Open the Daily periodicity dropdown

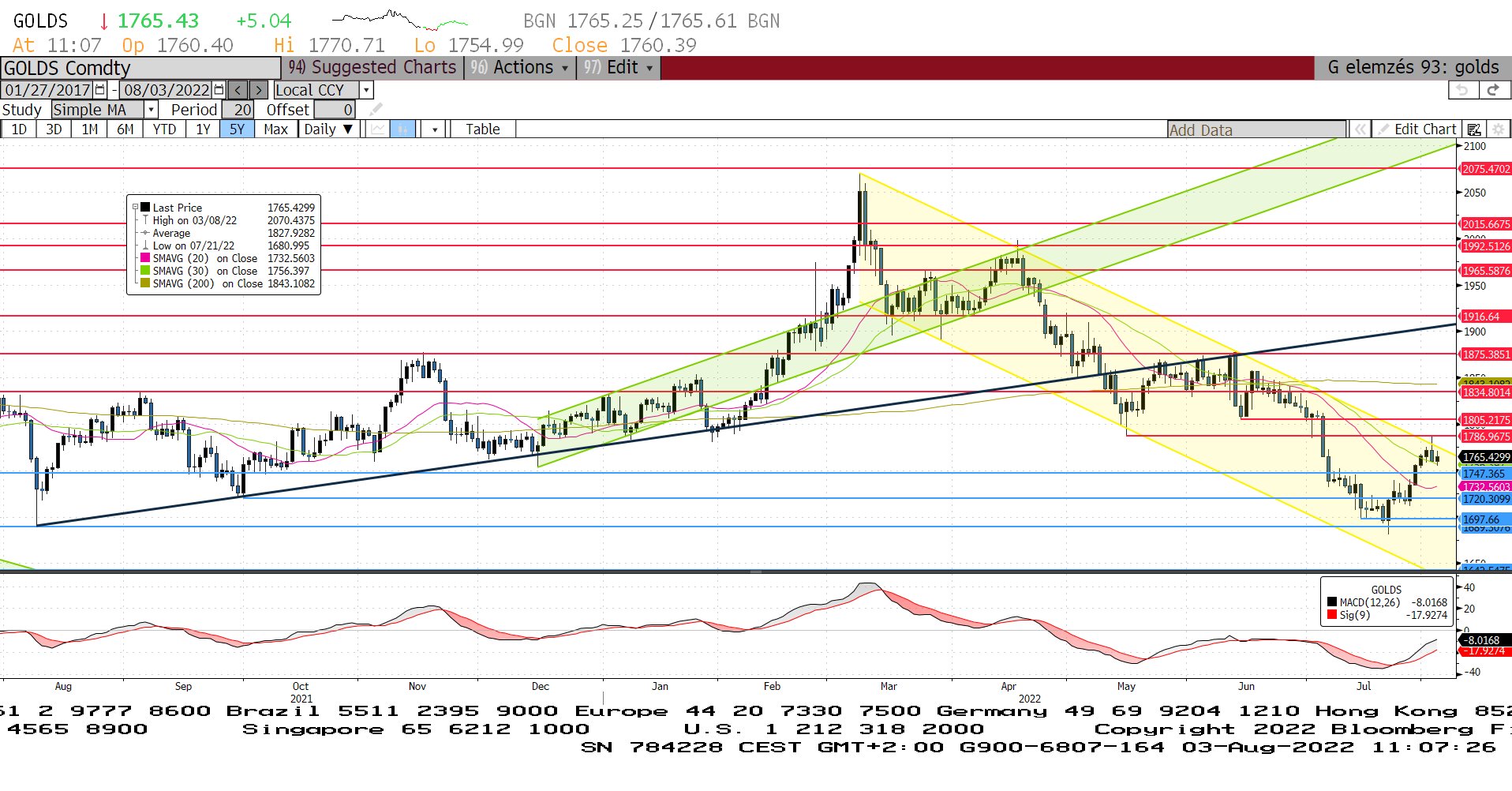point(330,129)
